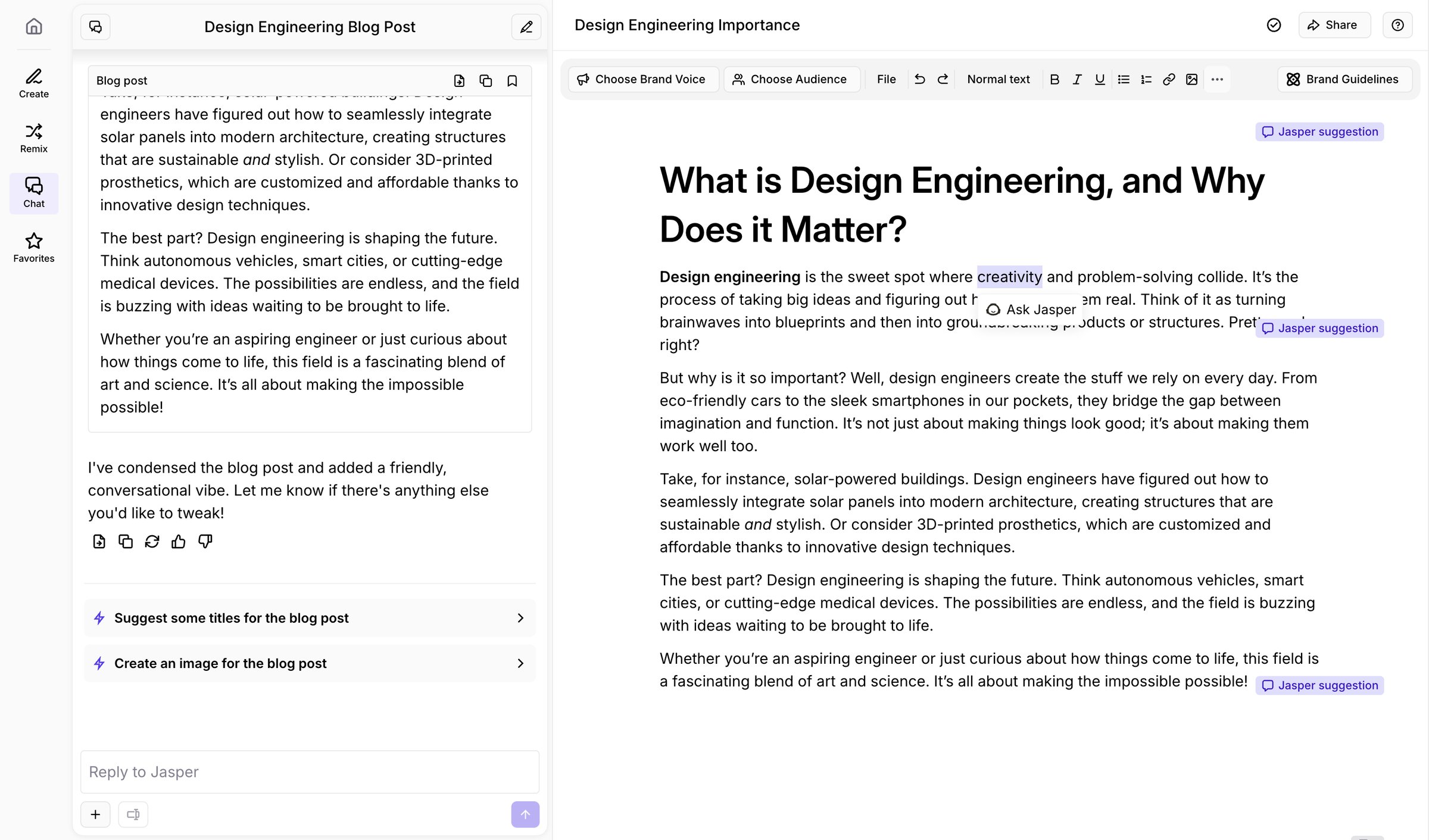The height and width of the screenshot is (840, 1429).
Task: Click the bold 'Design engineering' text
Action: tap(730, 277)
